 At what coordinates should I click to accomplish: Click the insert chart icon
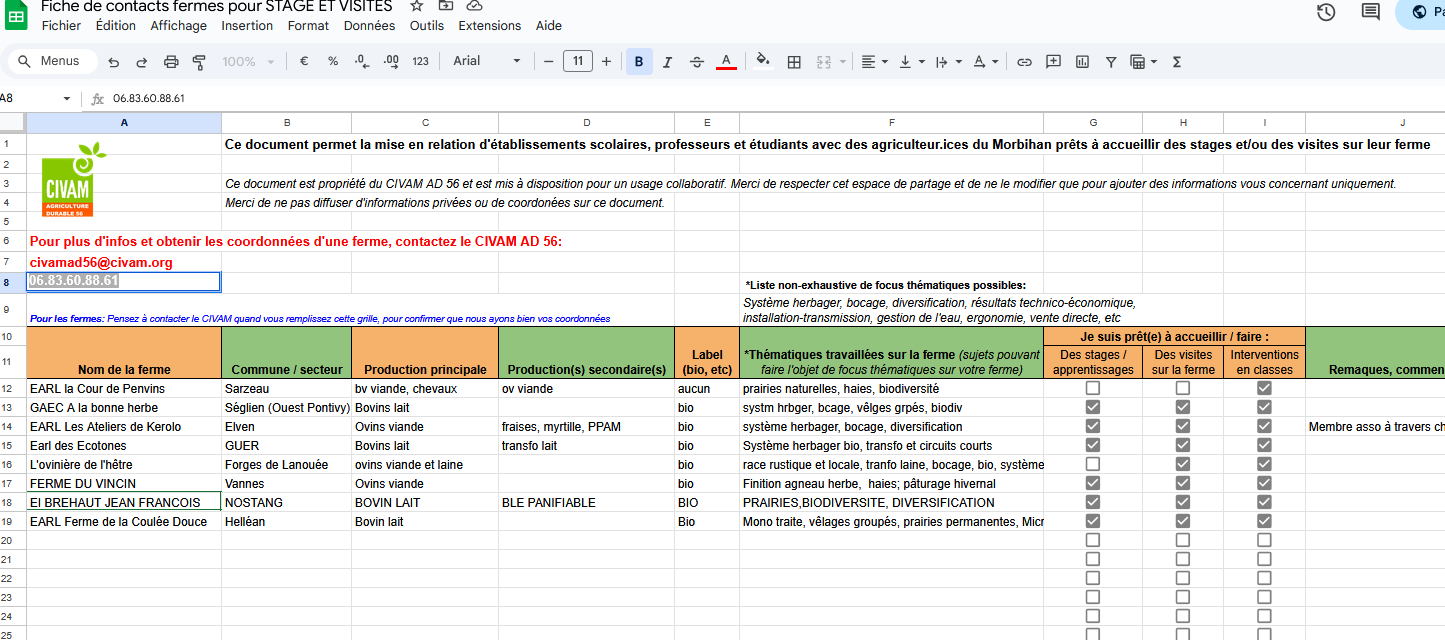click(1082, 62)
